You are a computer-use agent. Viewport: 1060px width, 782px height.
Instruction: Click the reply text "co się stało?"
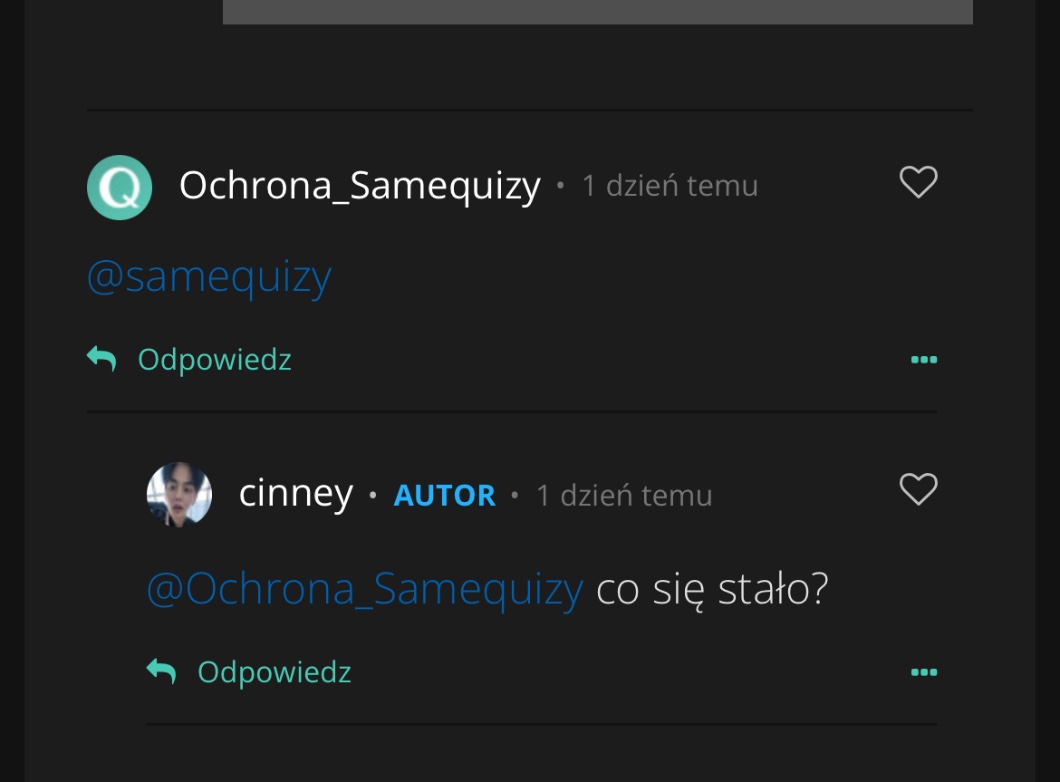click(712, 589)
